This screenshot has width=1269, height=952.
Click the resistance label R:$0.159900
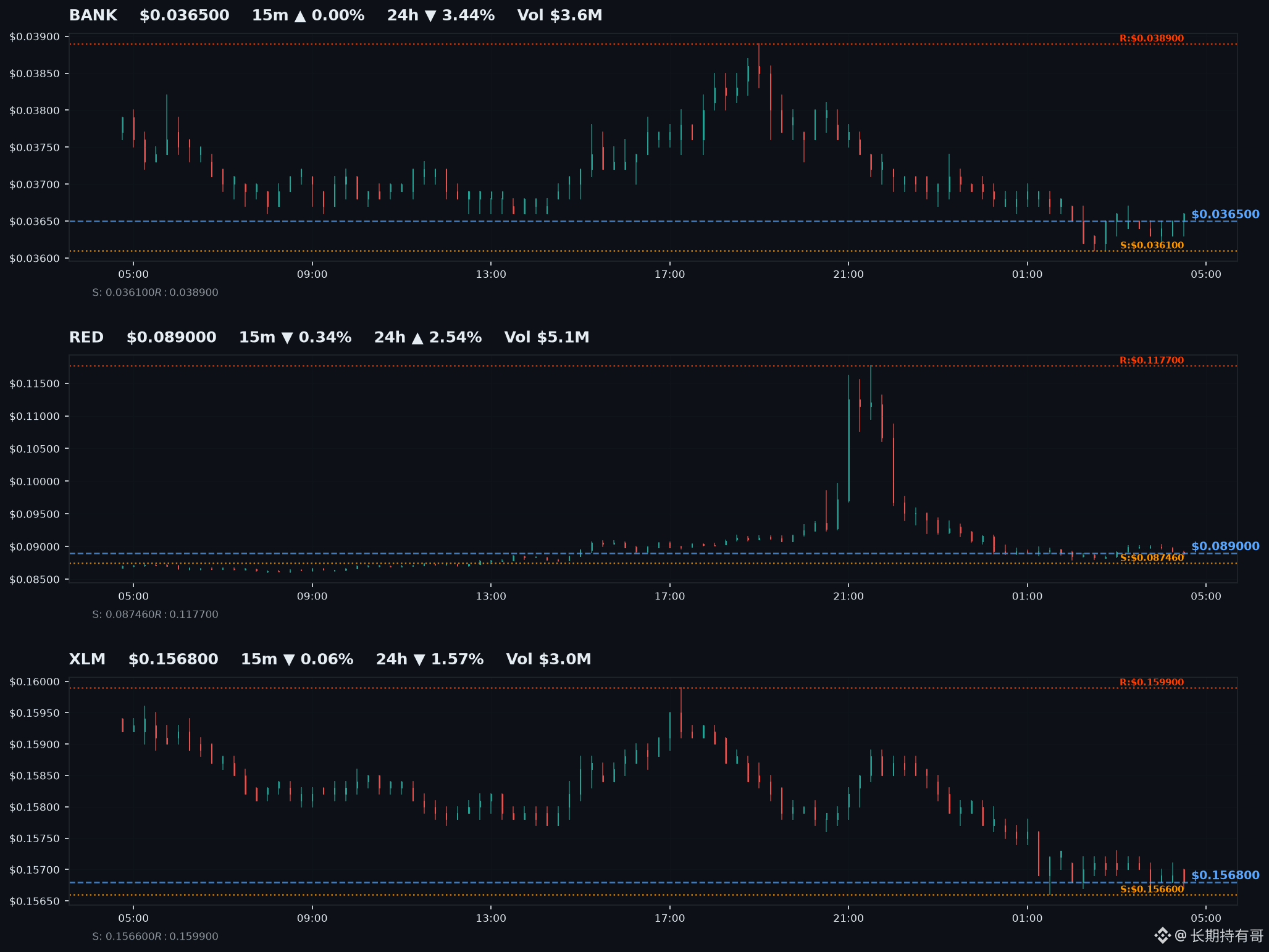click(1152, 682)
